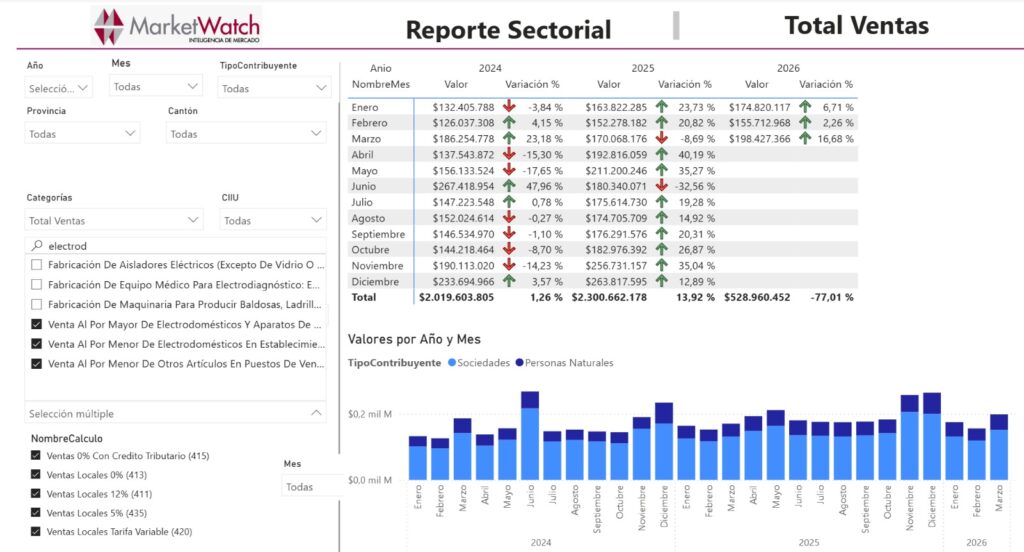Click the NombreCalculo slicer header
The height and width of the screenshot is (552, 1024).
[67, 438]
